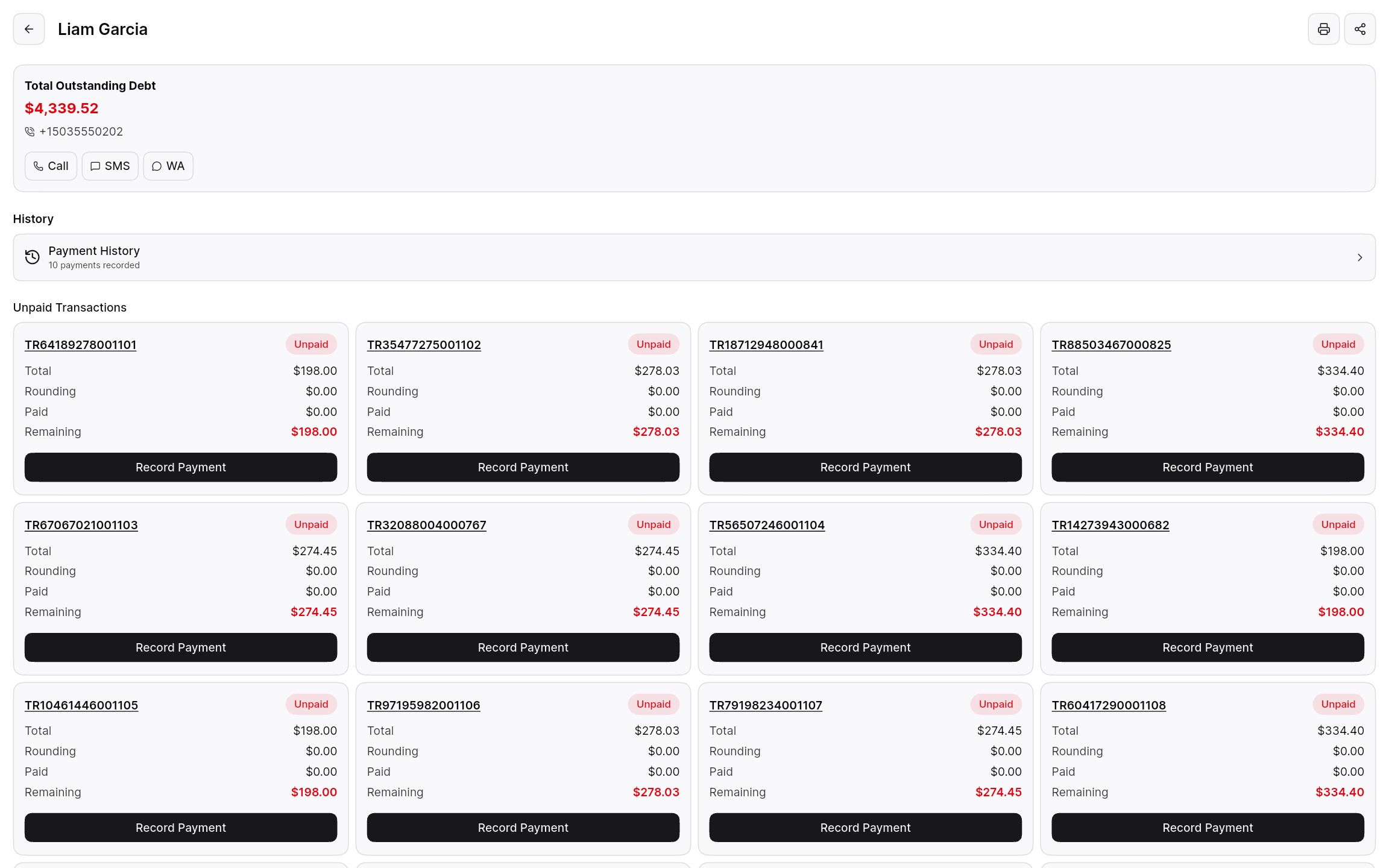Go back using the arrow icon

[x=29, y=29]
